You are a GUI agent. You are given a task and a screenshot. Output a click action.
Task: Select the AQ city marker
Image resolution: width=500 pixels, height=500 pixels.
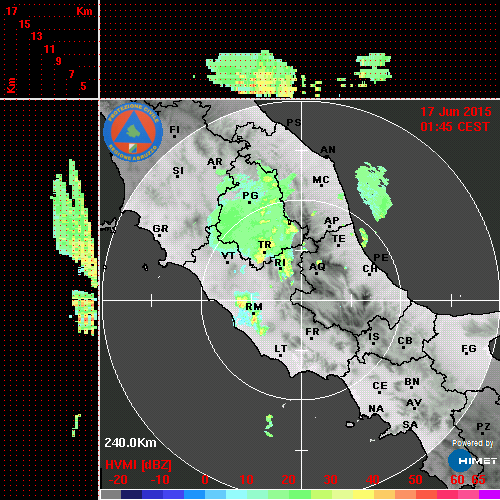(x=317, y=267)
